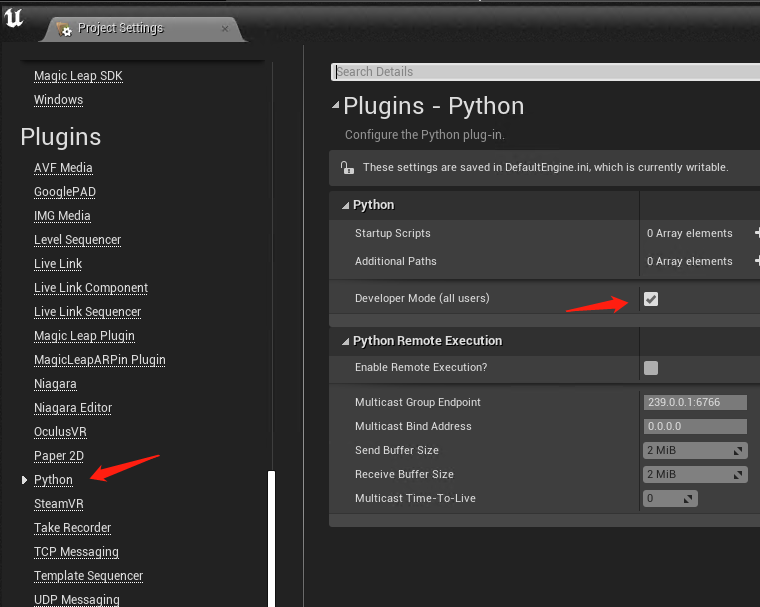The height and width of the screenshot is (607, 760).
Task: Open Live Link Component settings
Action: point(91,288)
